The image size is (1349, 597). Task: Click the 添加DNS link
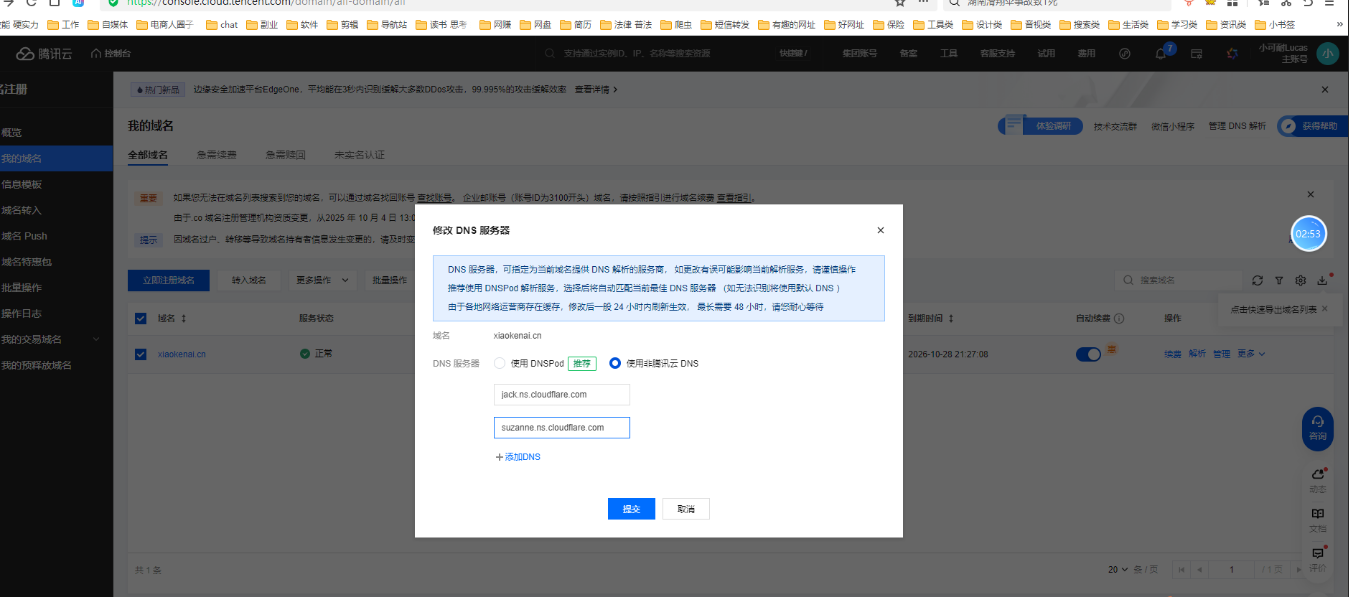(x=518, y=457)
